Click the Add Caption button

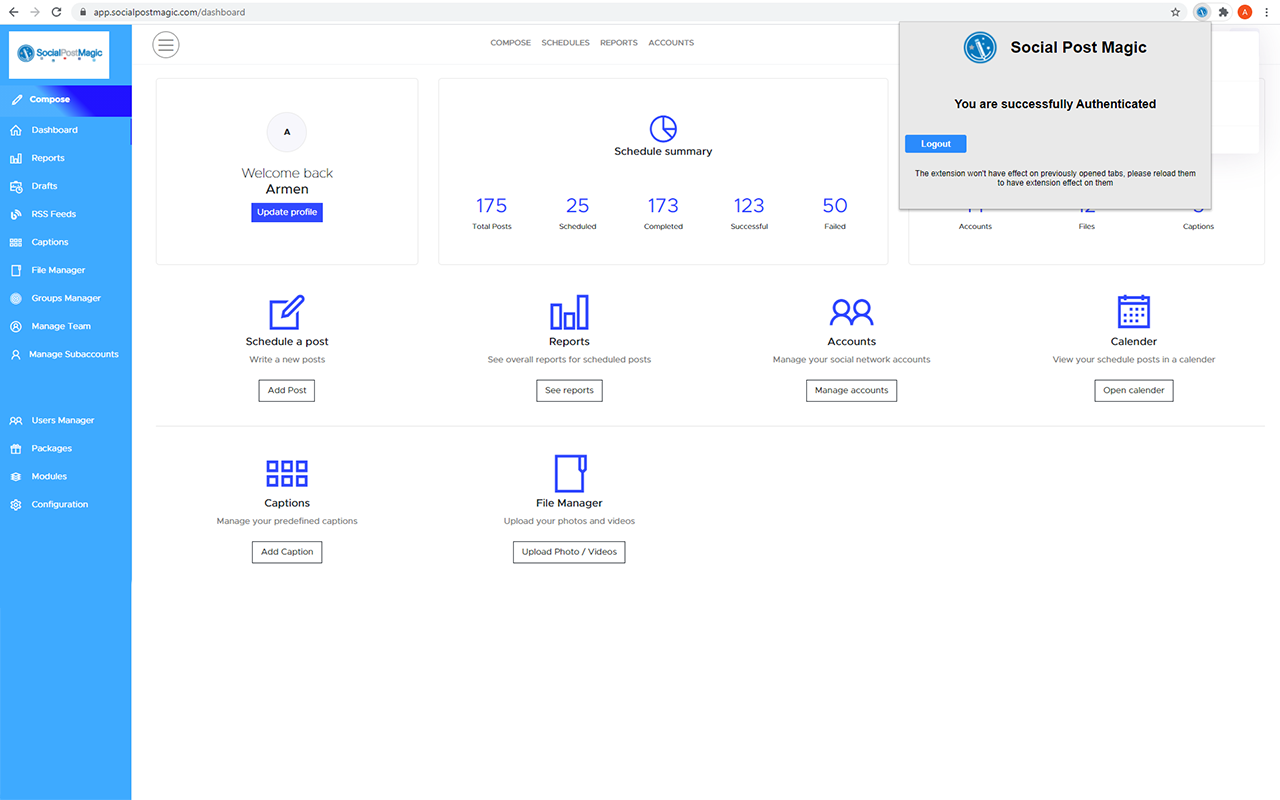pos(287,552)
